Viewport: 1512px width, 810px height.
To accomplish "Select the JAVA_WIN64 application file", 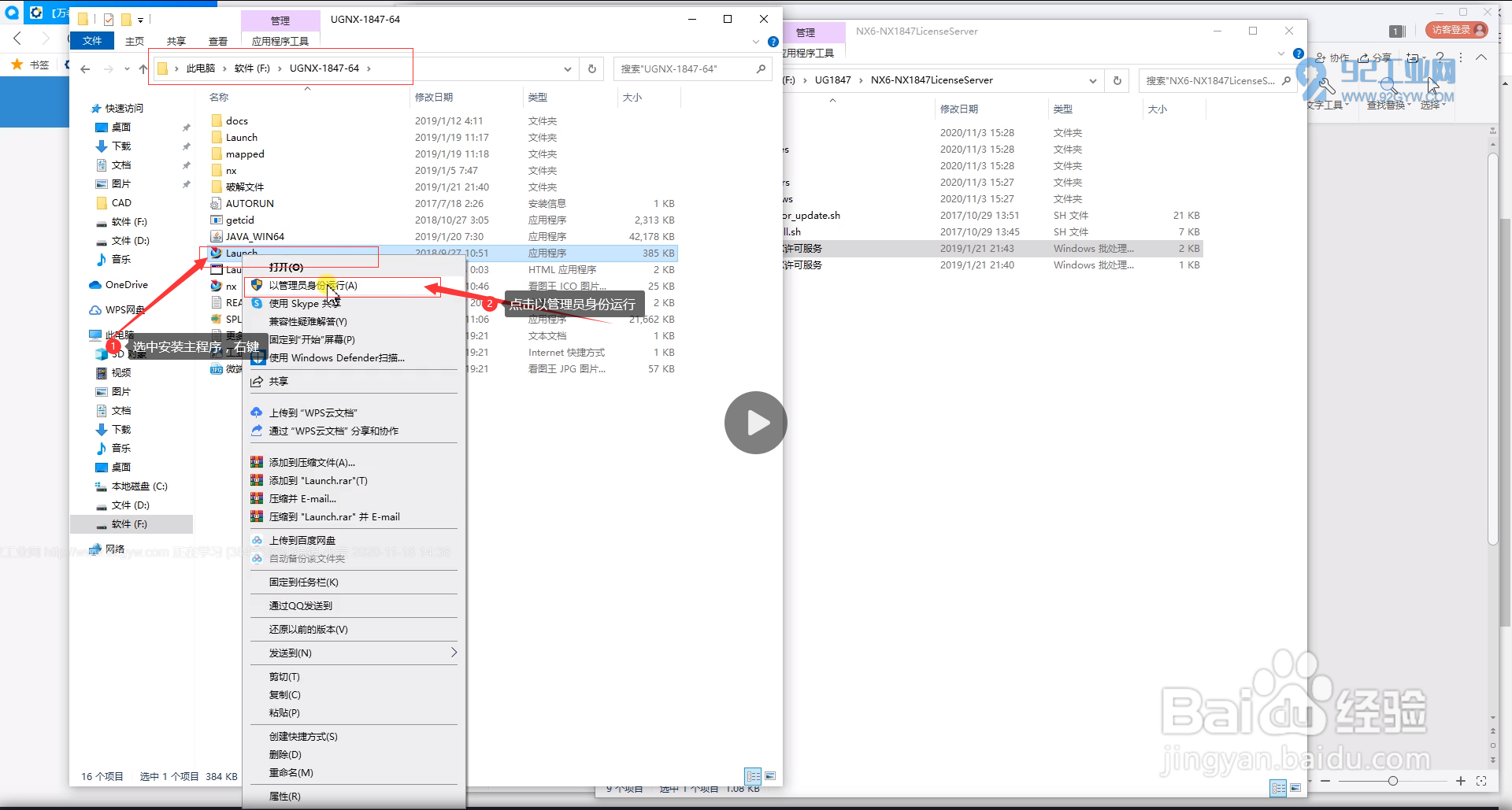I will pyautogui.click(x=254, y=236).
